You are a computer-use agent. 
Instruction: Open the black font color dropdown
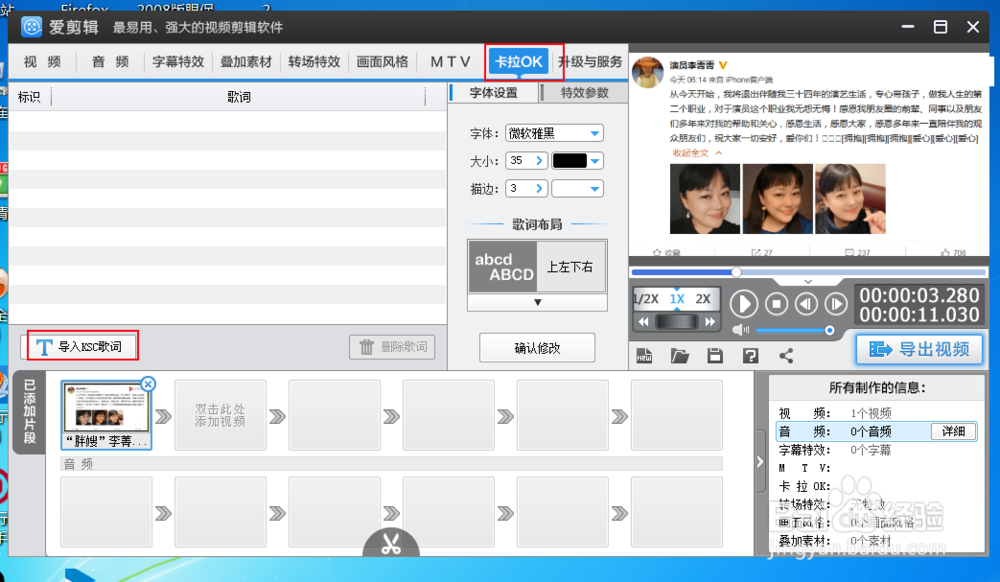(x=595, y=161)
